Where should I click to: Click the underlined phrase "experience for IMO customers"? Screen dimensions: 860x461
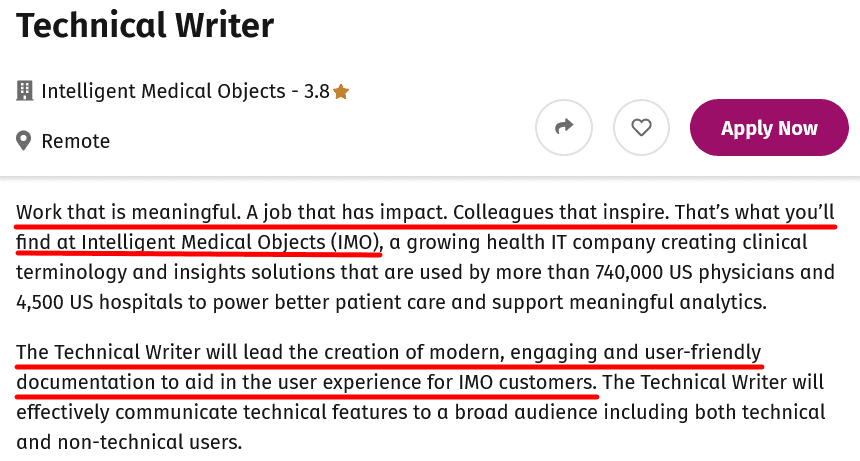[480, 382]
